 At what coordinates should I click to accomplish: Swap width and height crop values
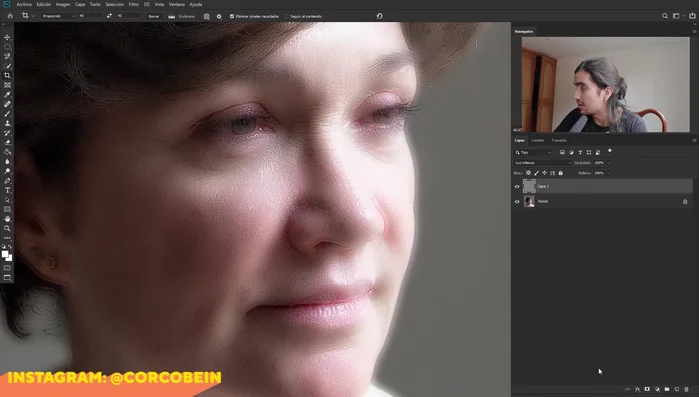[x=109, y=16]
